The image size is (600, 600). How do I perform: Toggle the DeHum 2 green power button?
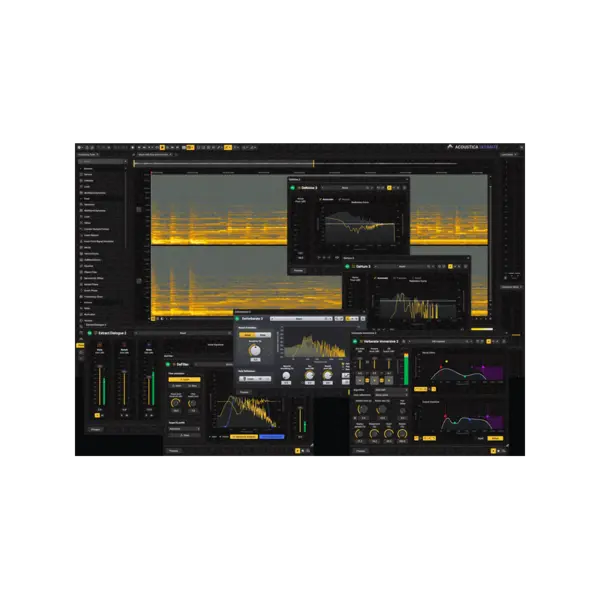click(347, 266)
